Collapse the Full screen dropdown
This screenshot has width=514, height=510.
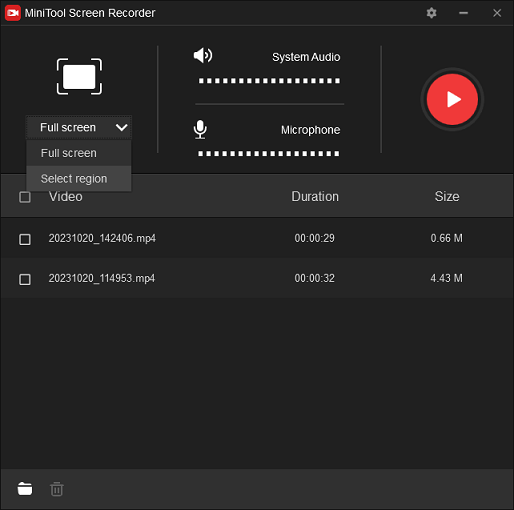(79, 127)
